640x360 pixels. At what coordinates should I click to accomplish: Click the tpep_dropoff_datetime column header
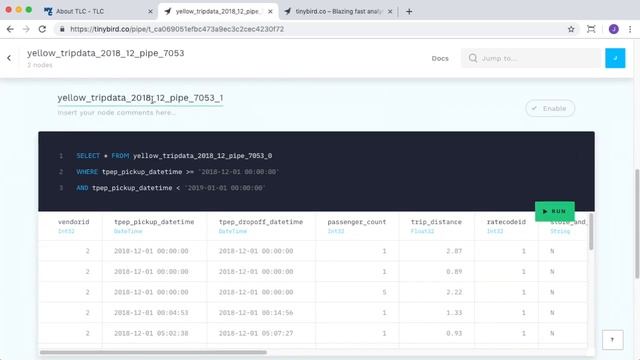[261, 222]
